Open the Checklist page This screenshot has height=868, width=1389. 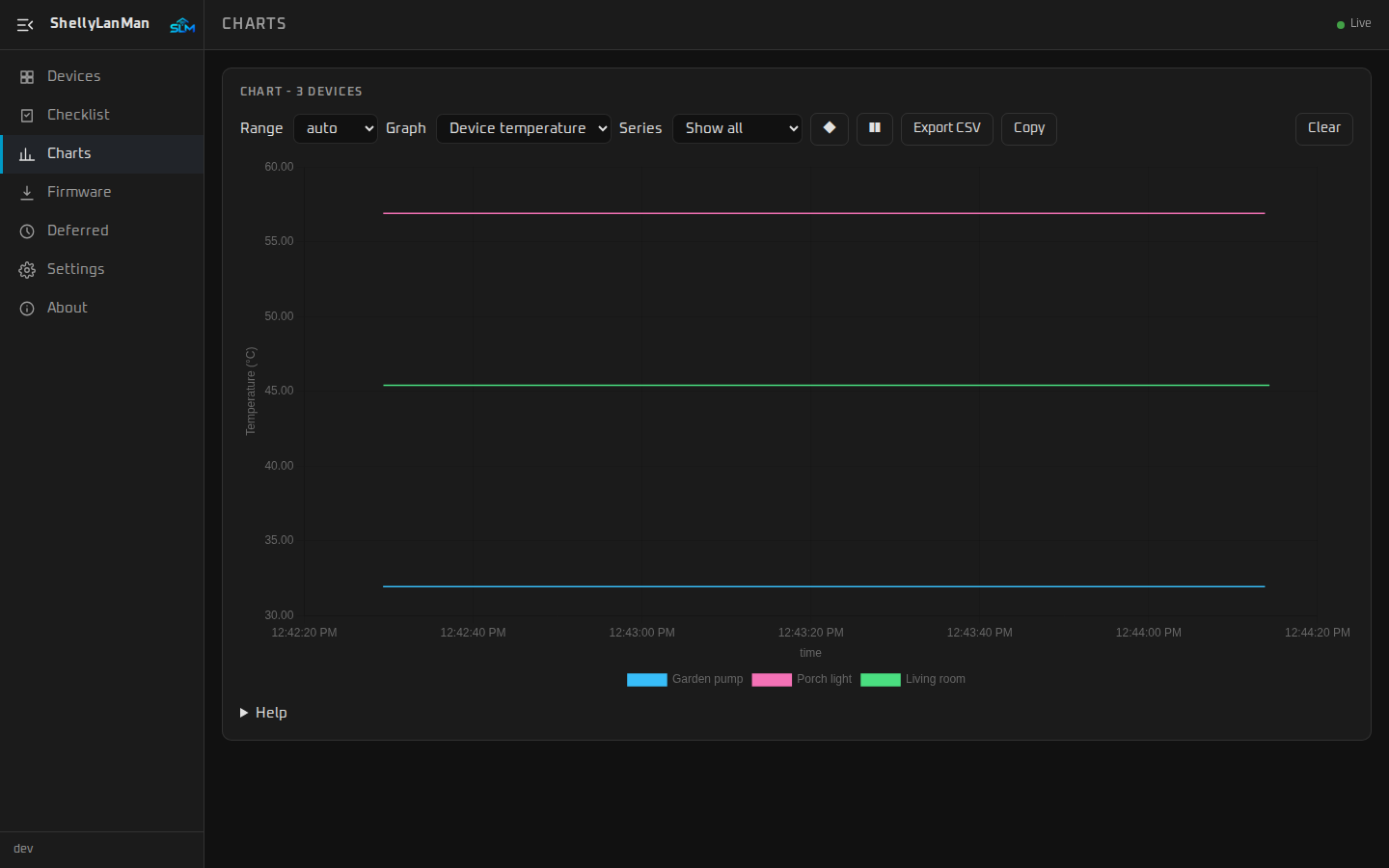102,115
